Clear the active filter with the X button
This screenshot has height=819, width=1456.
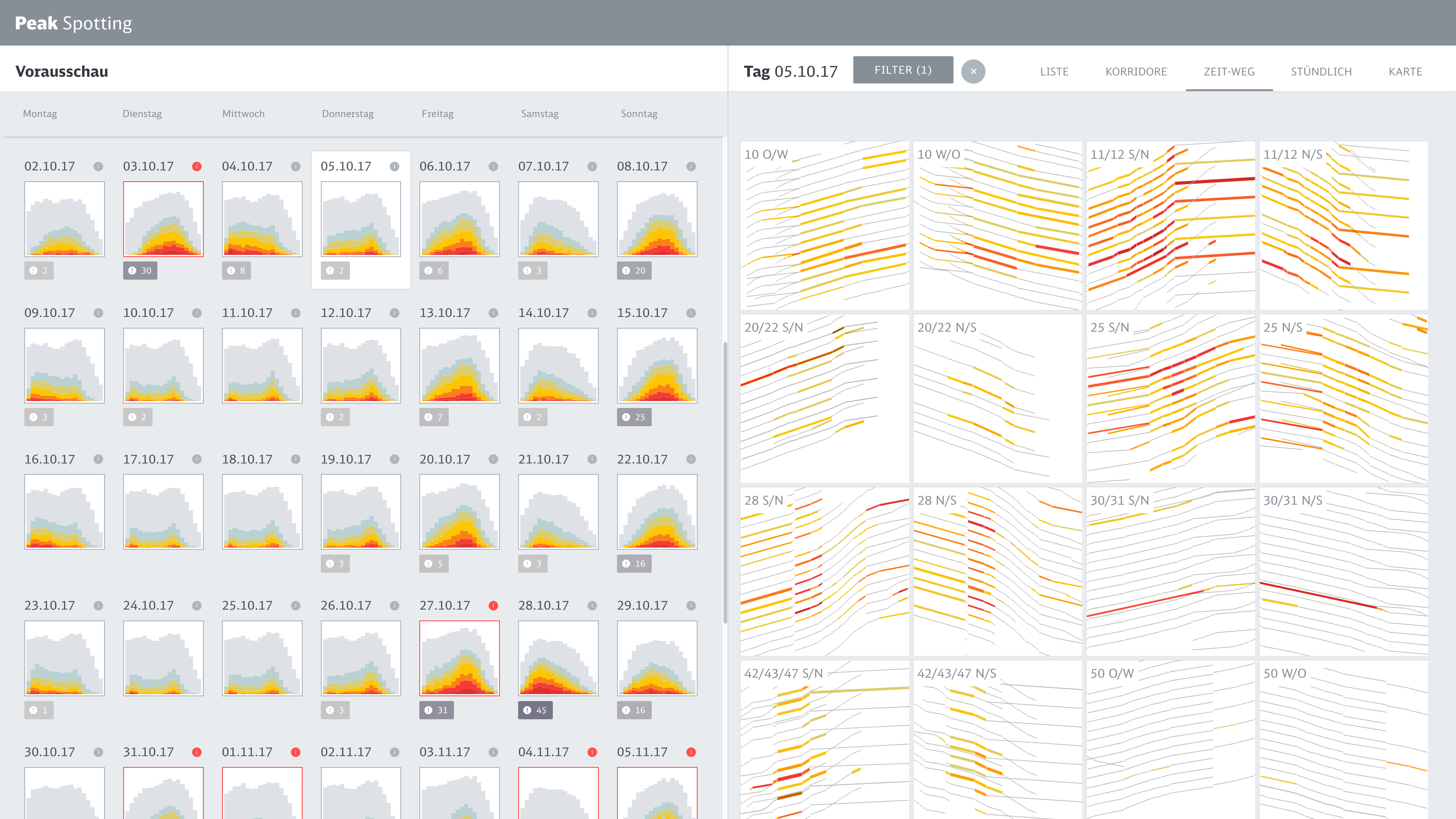973,71
